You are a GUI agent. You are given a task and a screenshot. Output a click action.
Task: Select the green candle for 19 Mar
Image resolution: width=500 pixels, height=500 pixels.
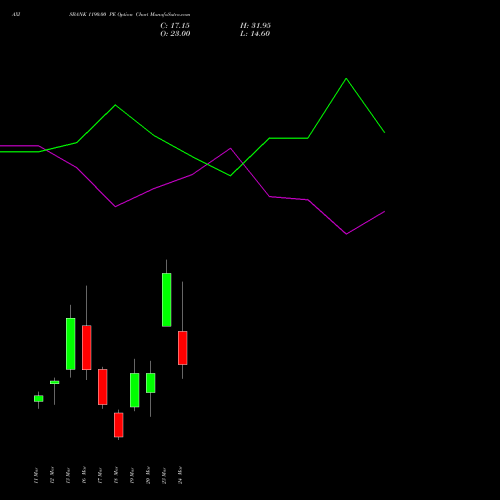point(135,390)
